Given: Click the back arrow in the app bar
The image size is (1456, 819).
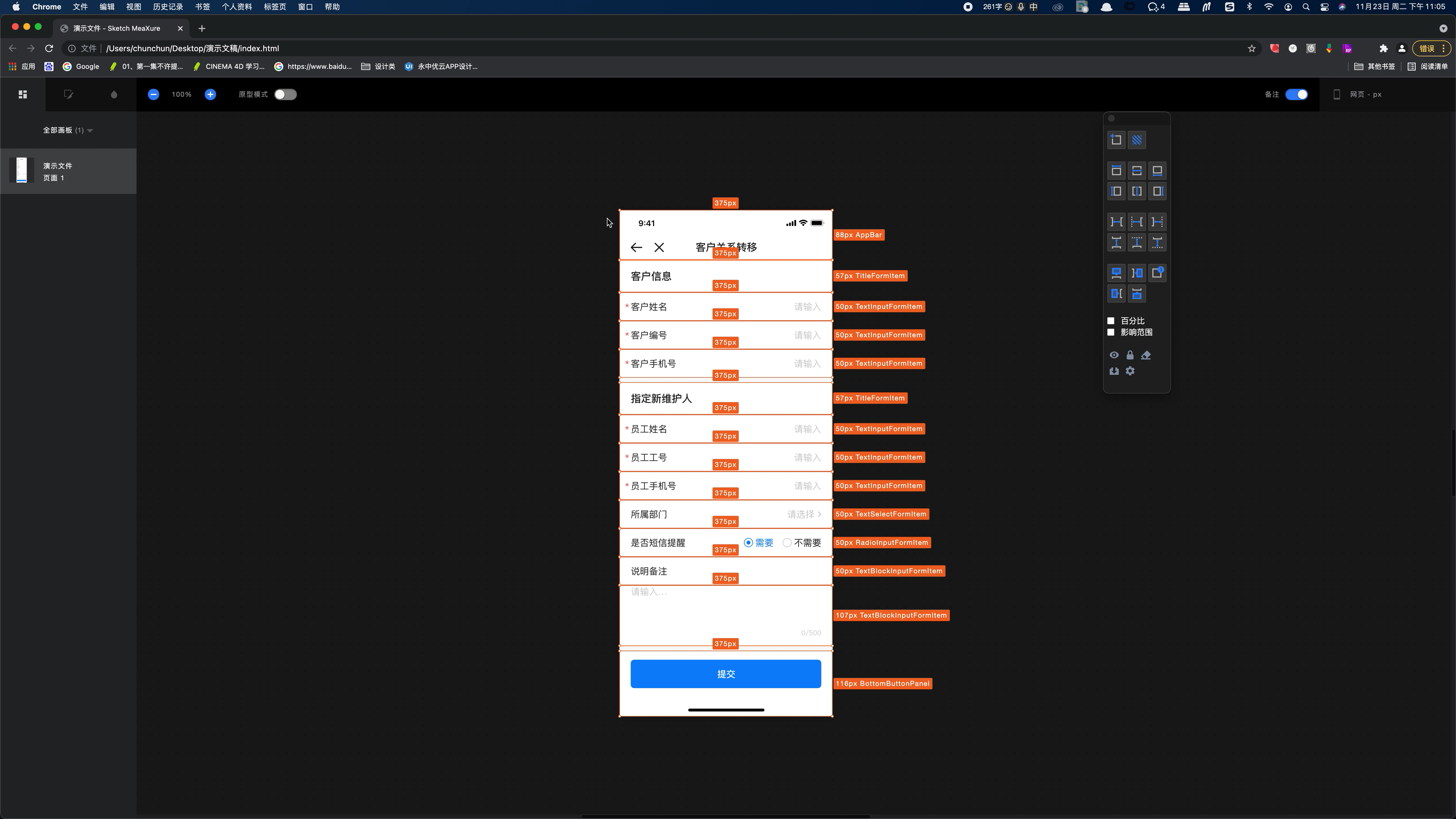Looking at the screenshot, I should point(636,247).
